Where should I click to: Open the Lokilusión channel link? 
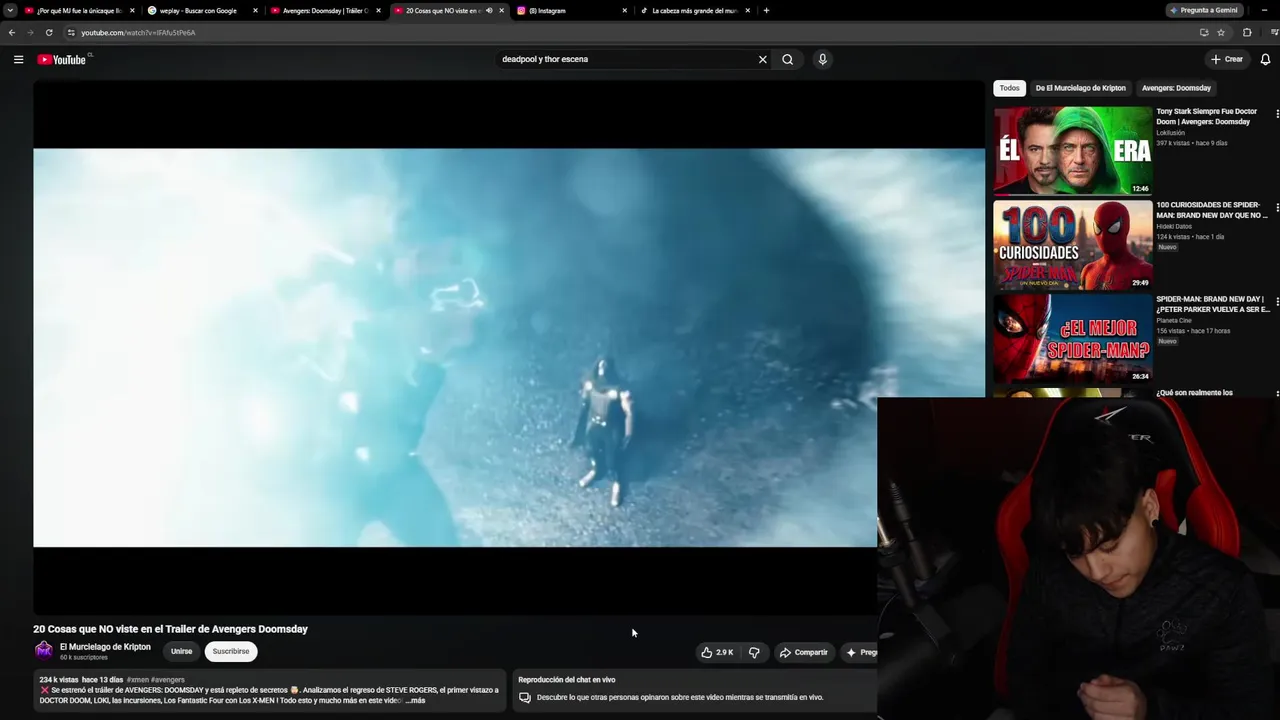pyautogui.click(x=1171, y=132)
